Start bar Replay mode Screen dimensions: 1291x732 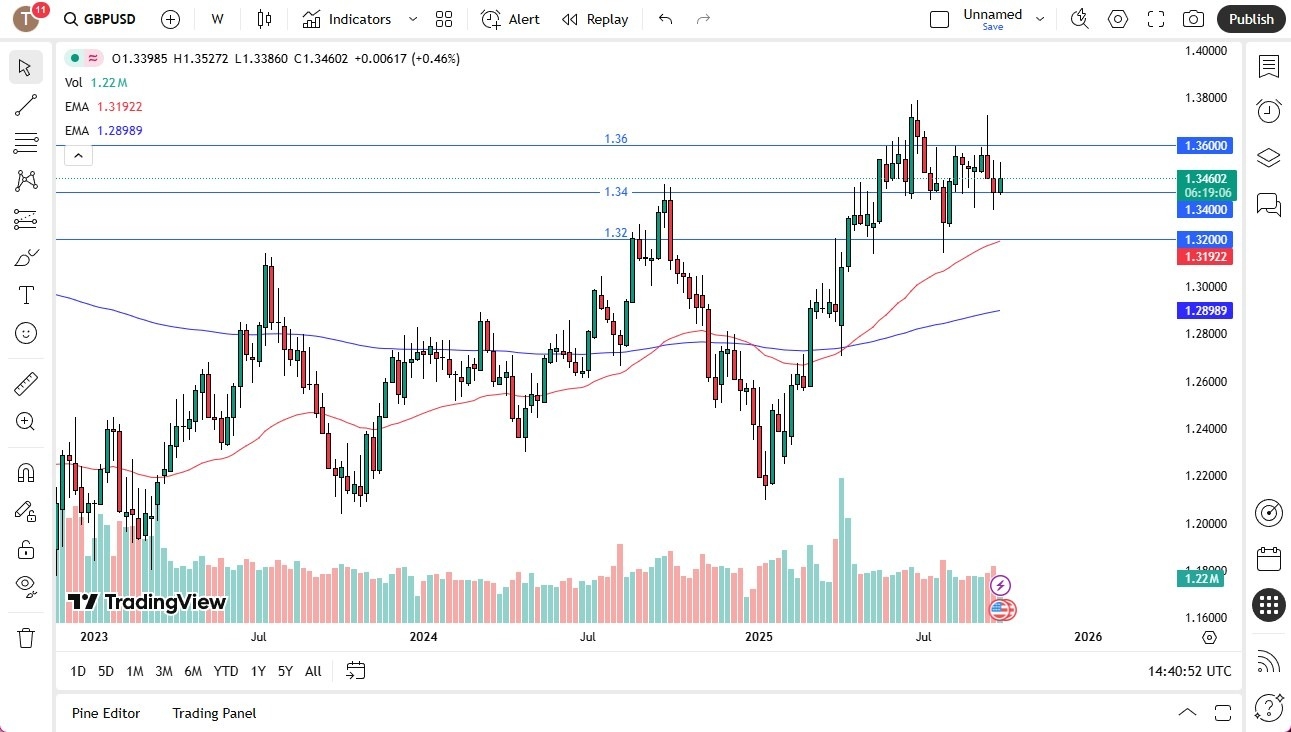(x=595, y=19)
